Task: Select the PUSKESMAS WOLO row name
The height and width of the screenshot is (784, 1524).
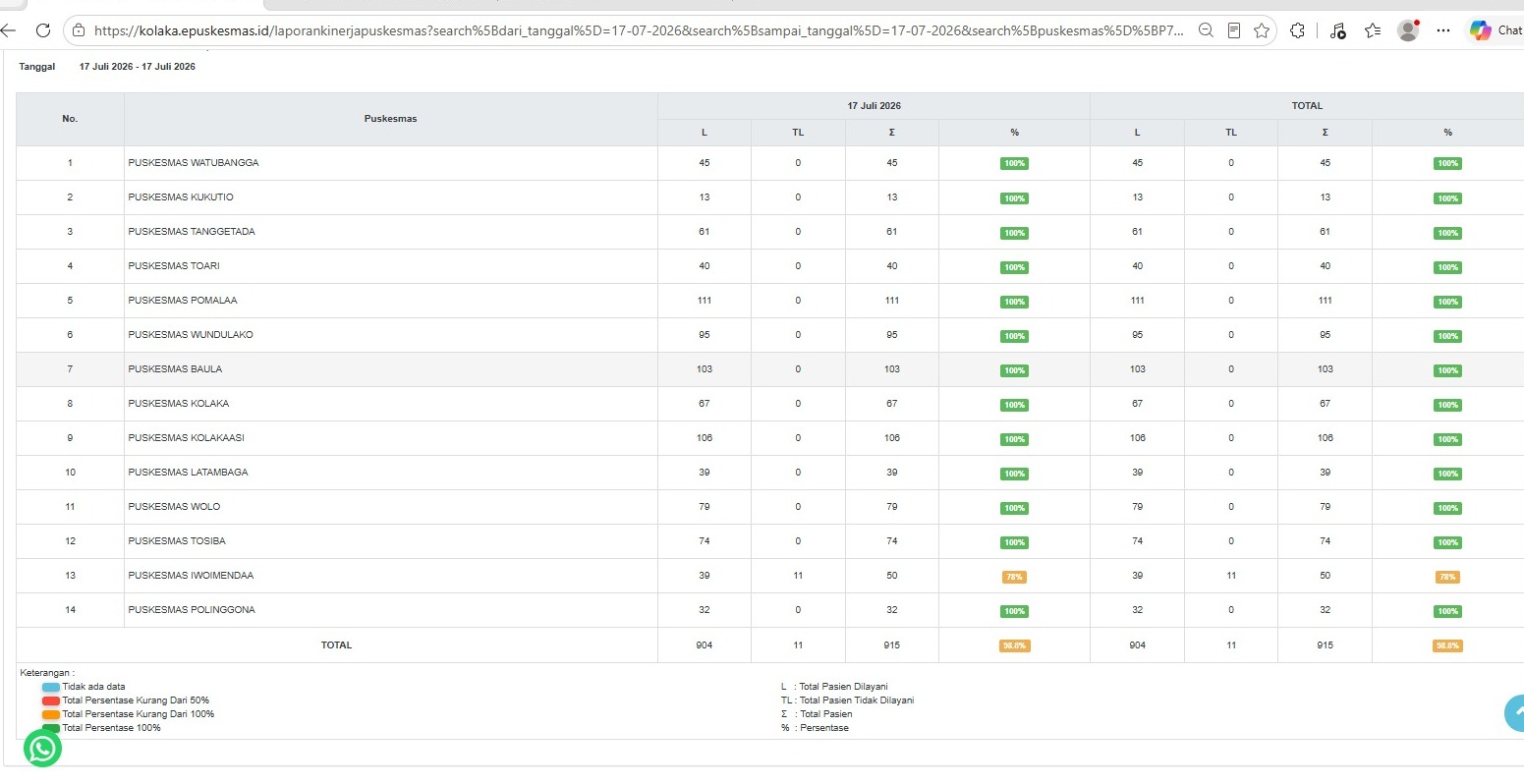Action: 174,507
